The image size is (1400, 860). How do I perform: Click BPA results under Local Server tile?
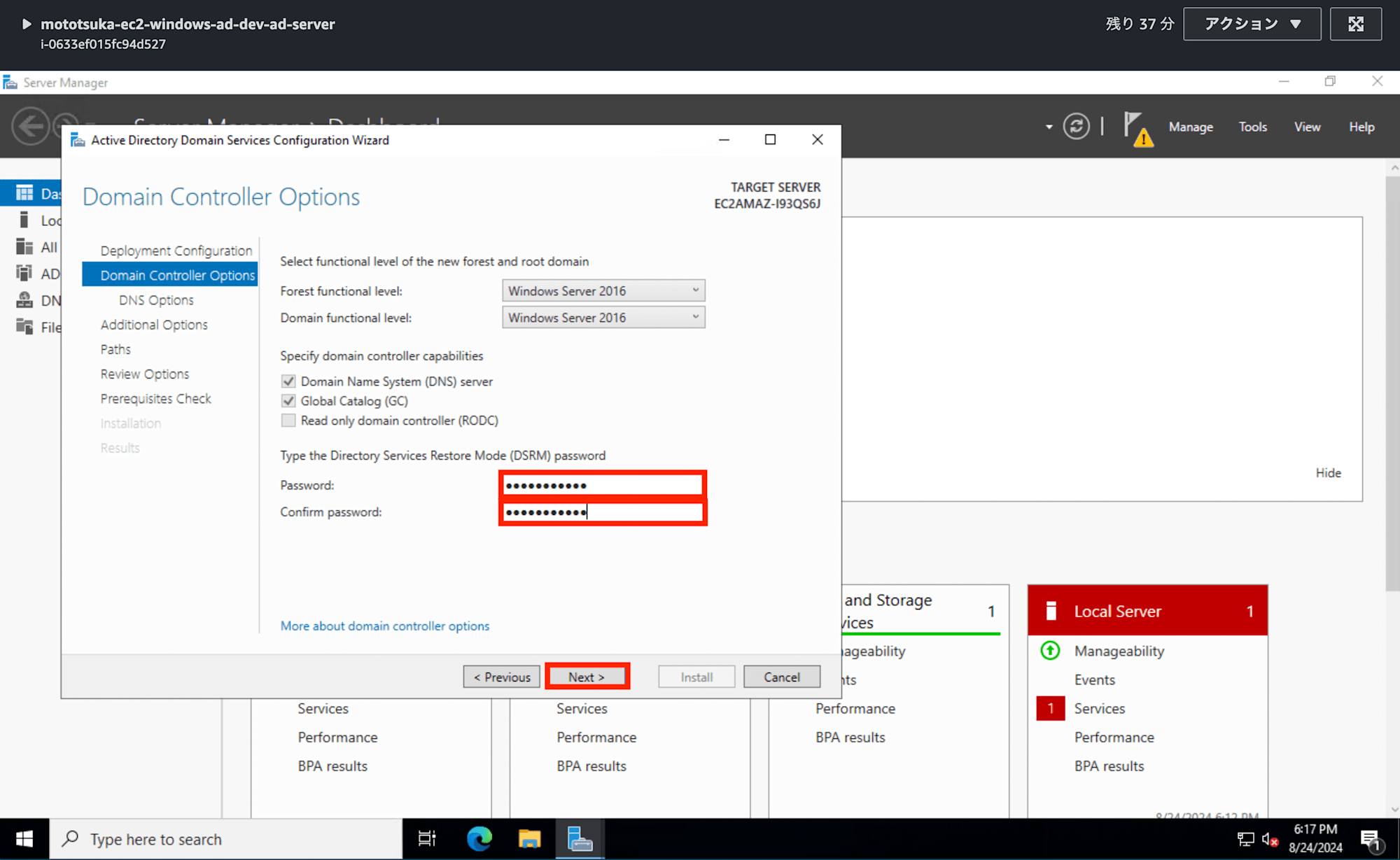click(x=1109, y=766)
